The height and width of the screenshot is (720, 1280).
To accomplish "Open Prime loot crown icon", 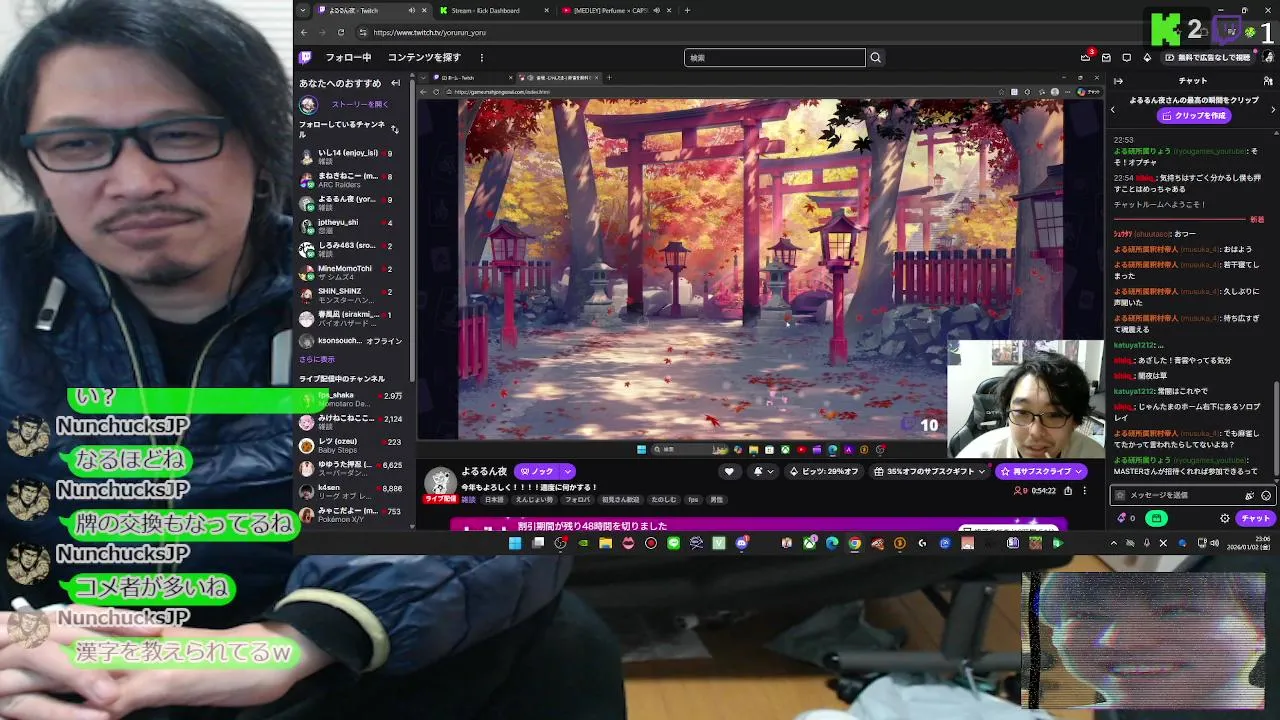I will click(x=1085, y=58).
